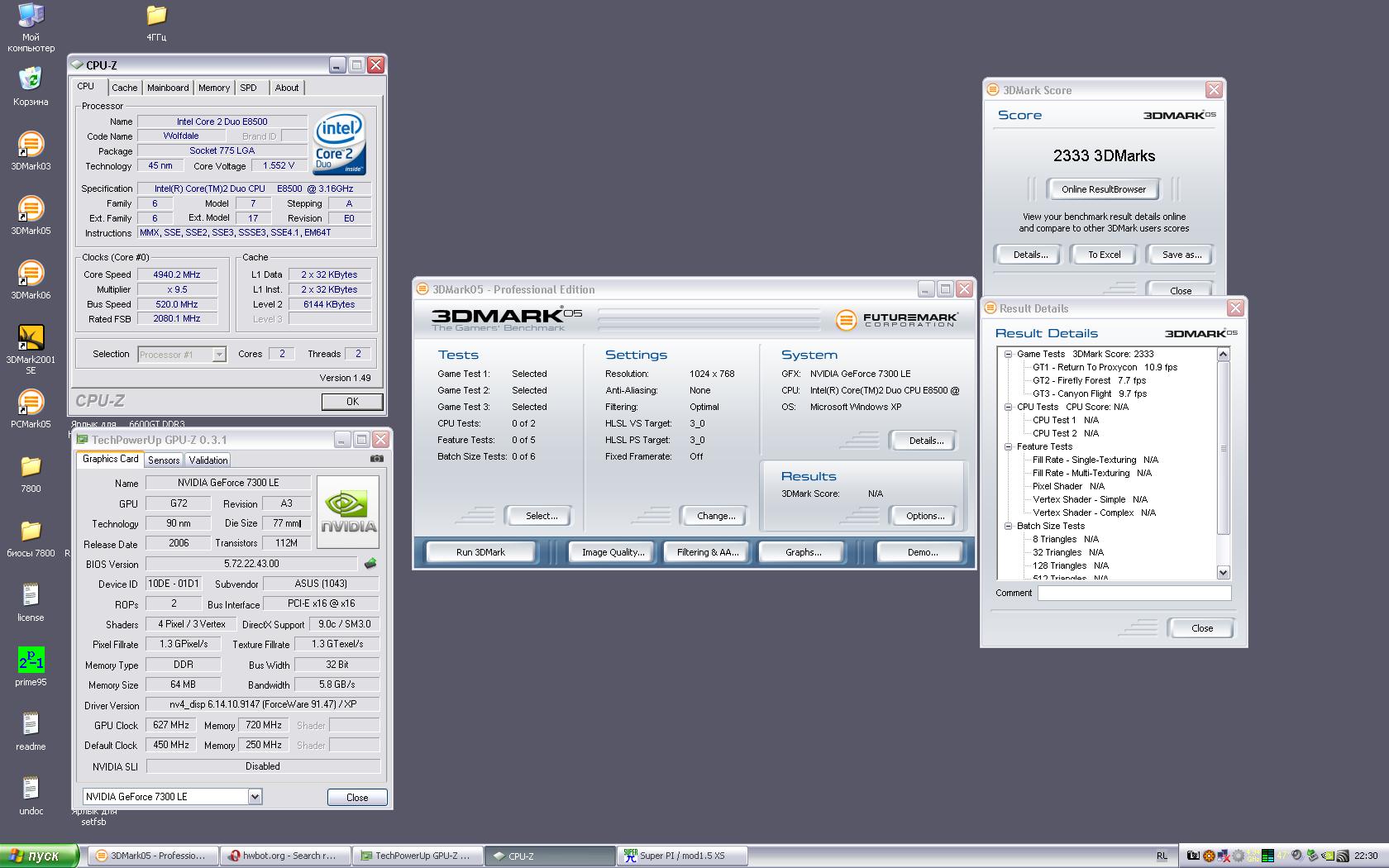Screen dimensions: 1389x868
Task: Click the GPU-Z BIOS save icon
Action: (370, 564)
